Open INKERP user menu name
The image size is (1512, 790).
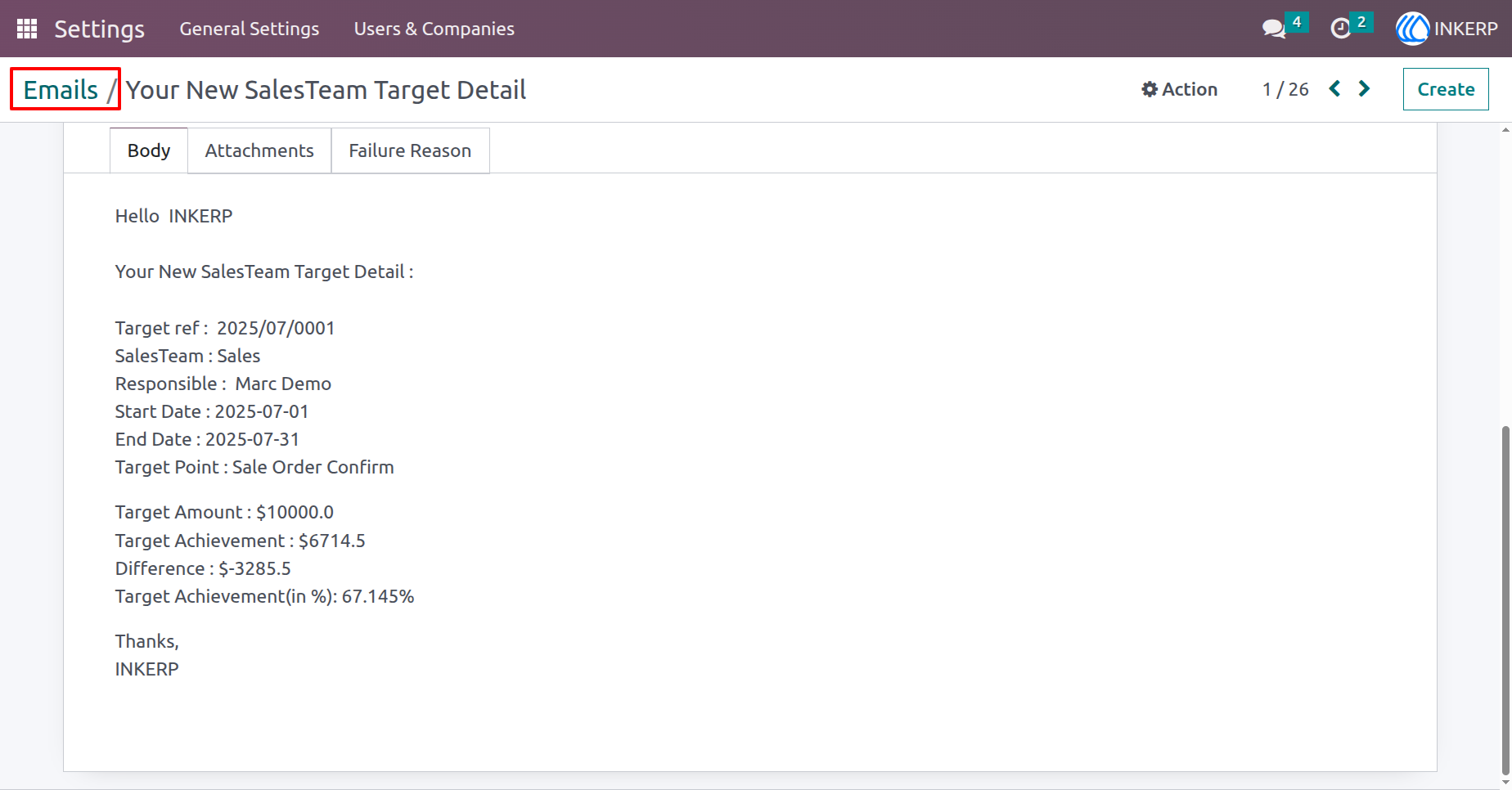tap(1465, 29)
